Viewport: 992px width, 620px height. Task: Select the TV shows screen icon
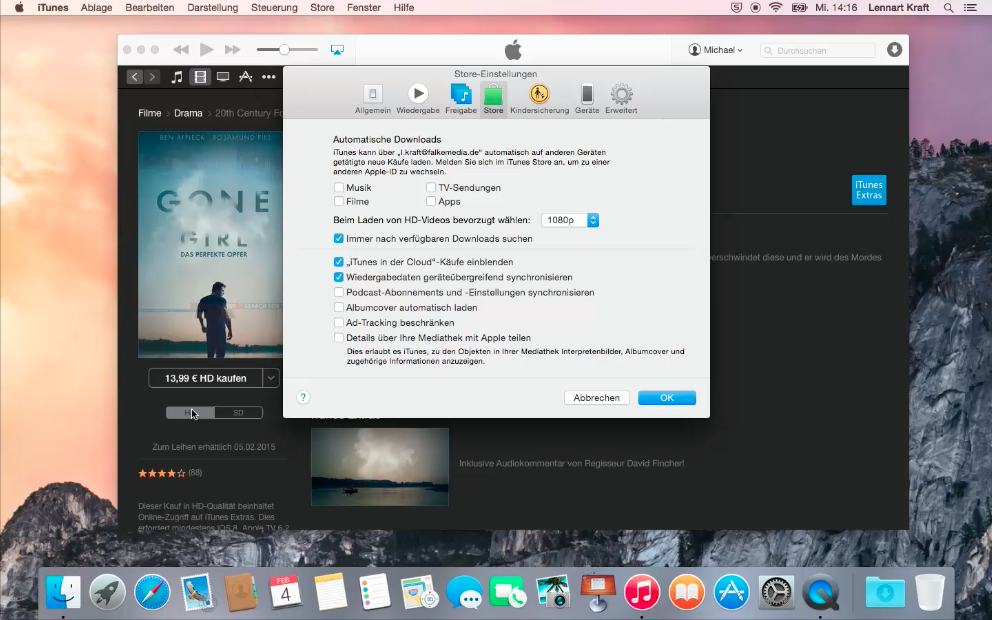(223, 77)
